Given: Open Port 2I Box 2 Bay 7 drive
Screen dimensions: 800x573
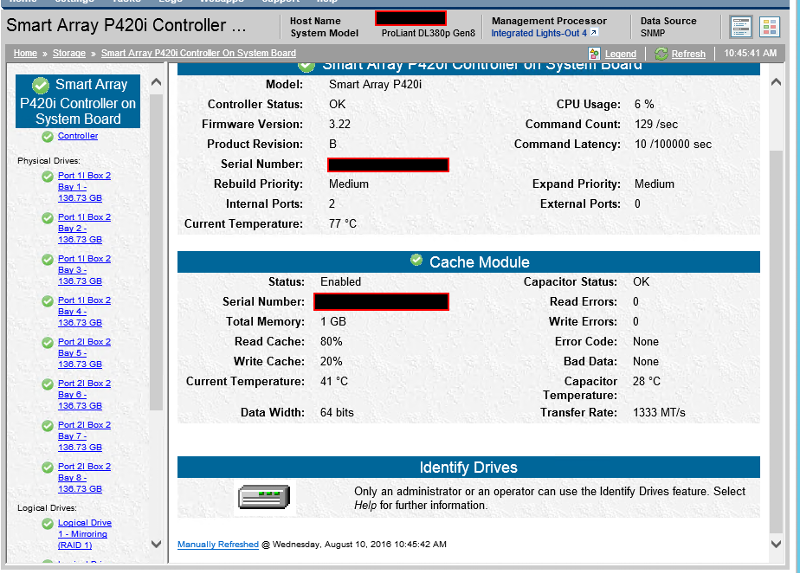Looking at the screenshot, I should pos(84,436).
